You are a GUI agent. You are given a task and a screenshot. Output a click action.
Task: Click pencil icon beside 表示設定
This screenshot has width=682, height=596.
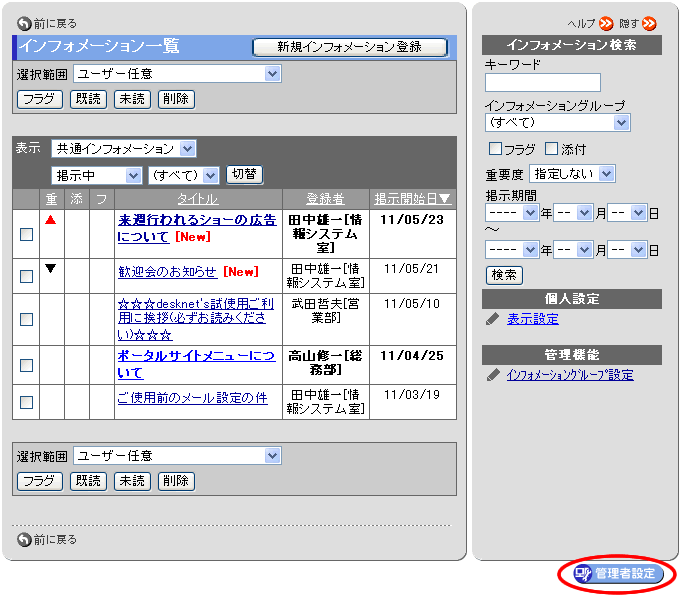tap(492, 319)
